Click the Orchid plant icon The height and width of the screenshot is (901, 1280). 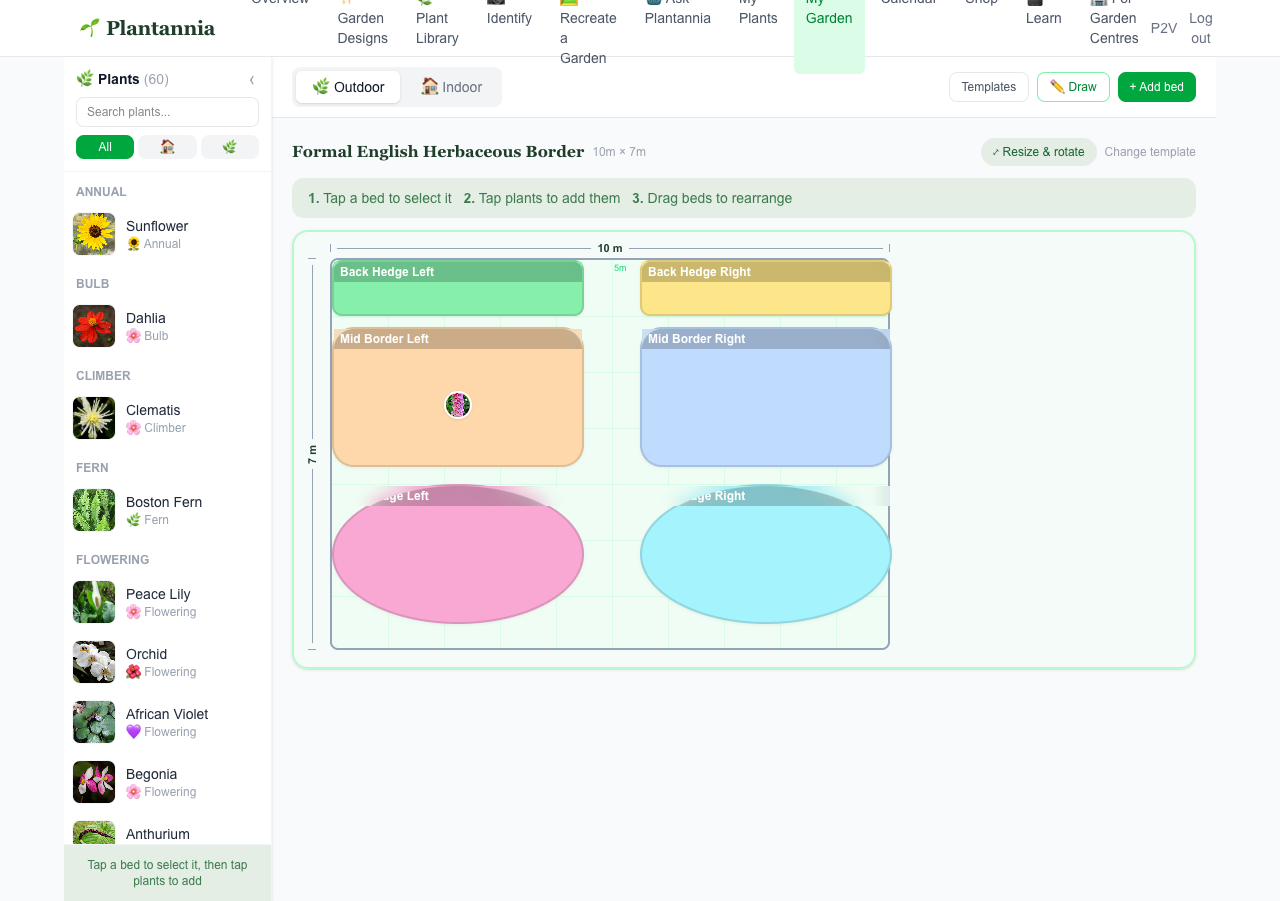[x=94, y=662]
